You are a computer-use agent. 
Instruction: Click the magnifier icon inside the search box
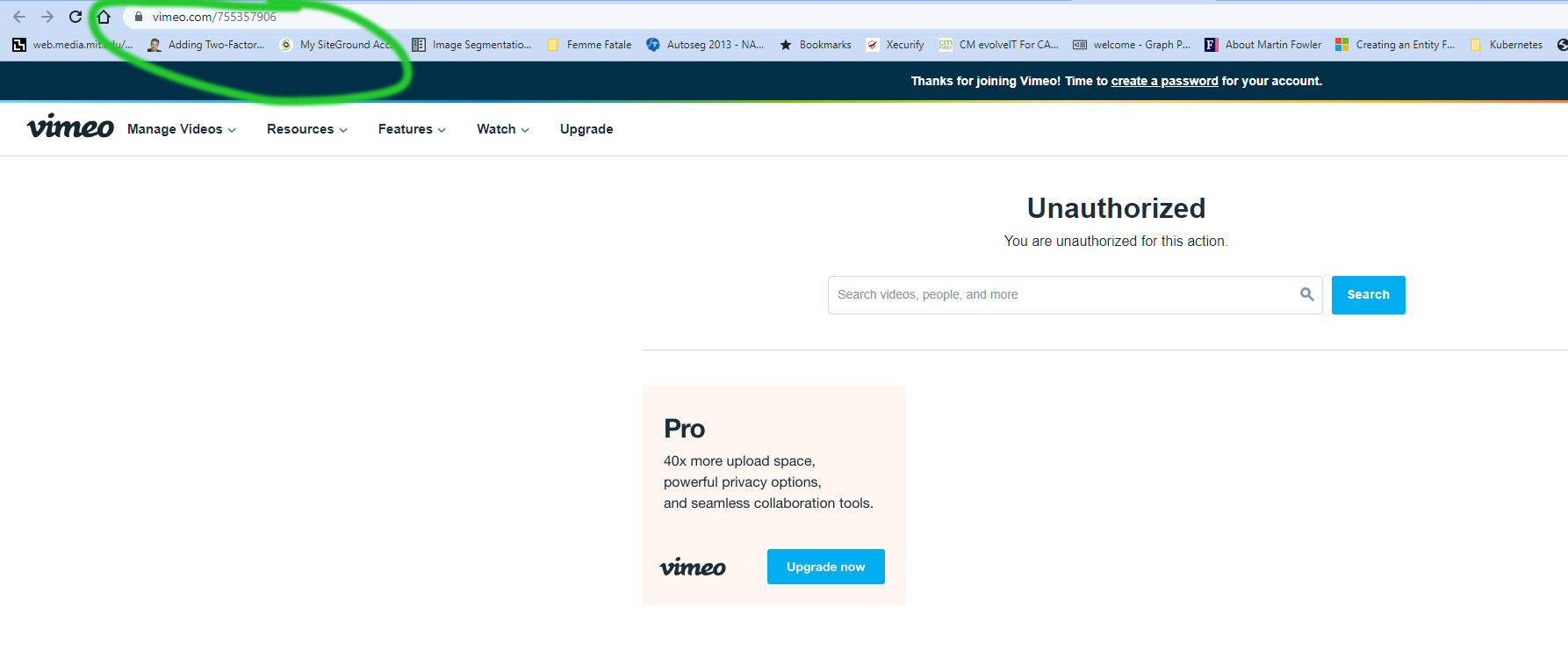point(1307,294)
